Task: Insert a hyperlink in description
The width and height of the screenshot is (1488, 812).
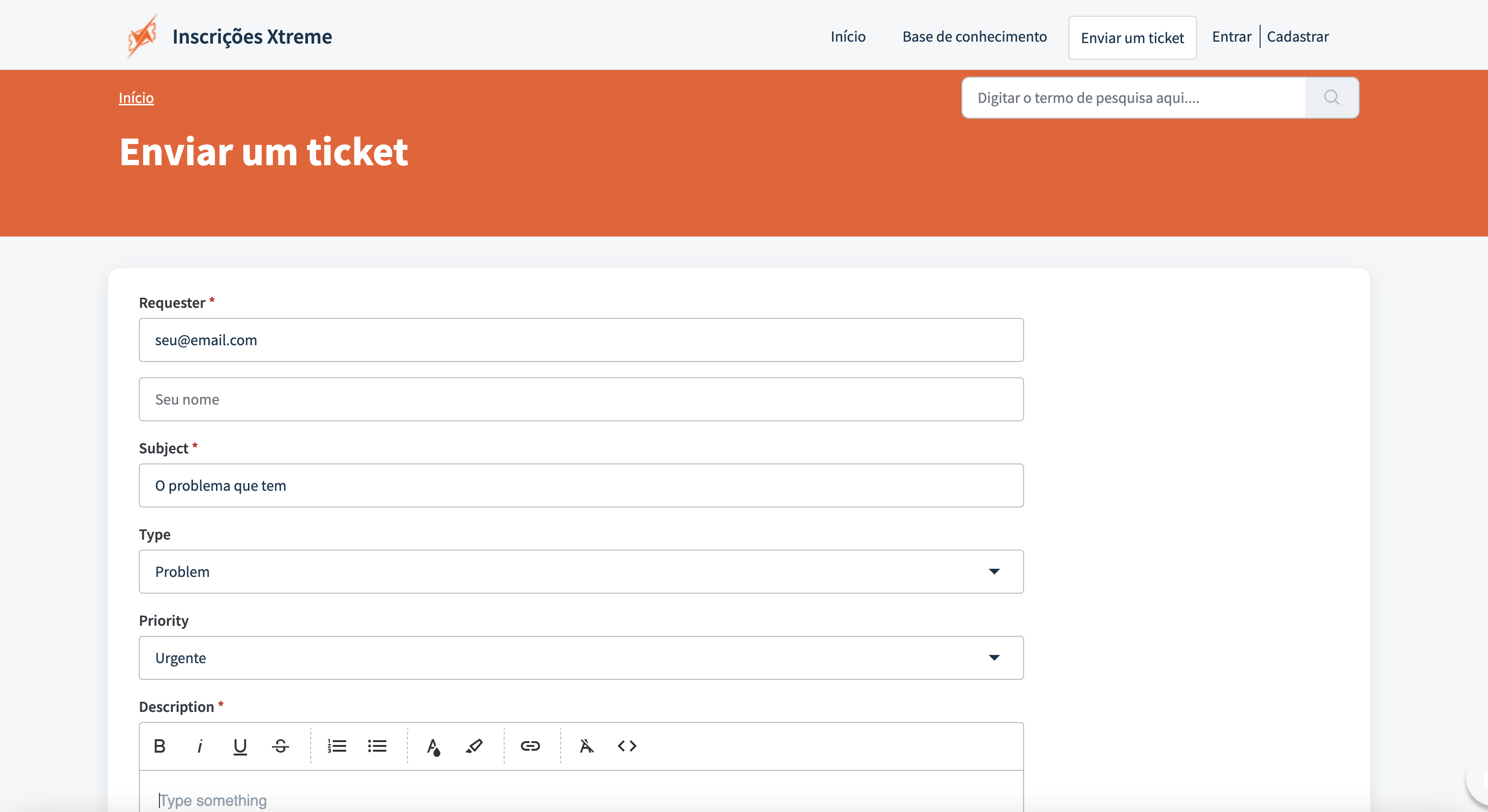Action: point(530,746)
